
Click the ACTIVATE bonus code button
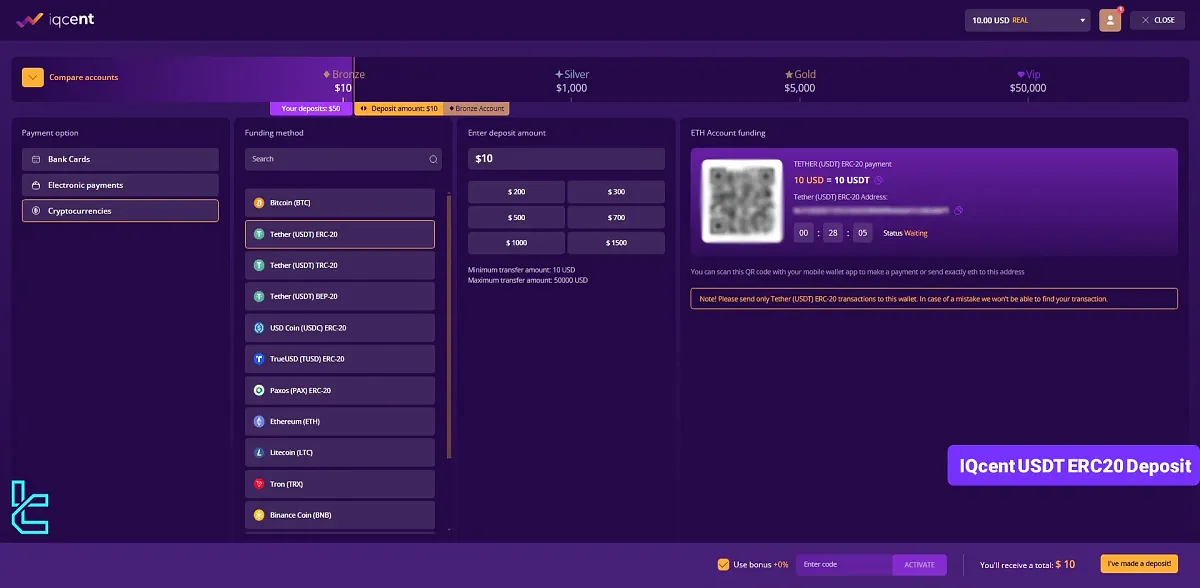919,564
